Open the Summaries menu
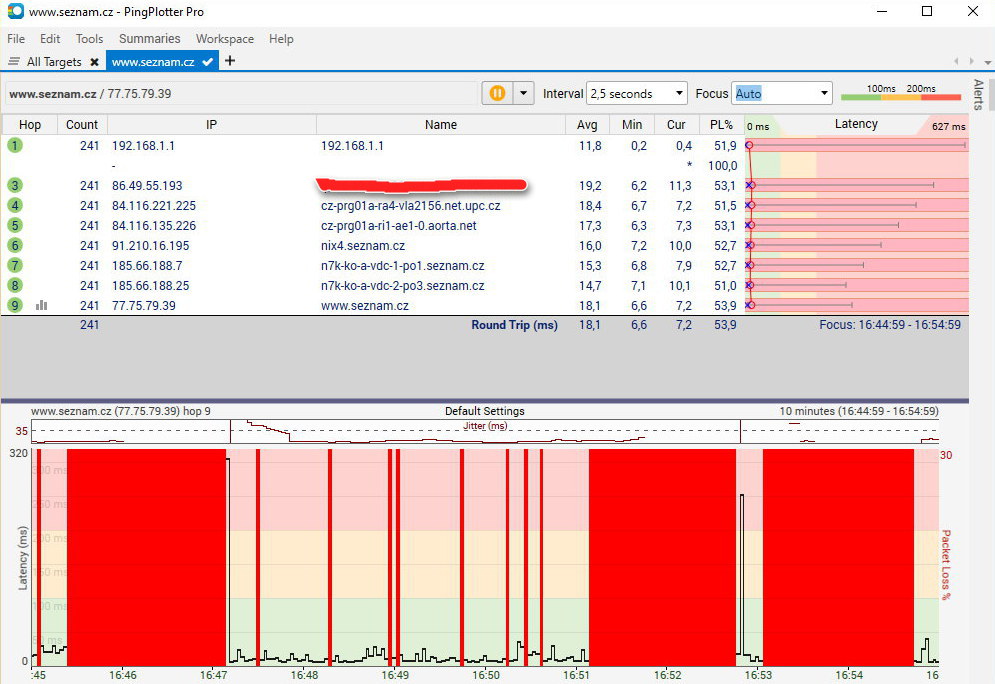The height and width of the screenshot is (684, 995). click(x=149, y=39)
